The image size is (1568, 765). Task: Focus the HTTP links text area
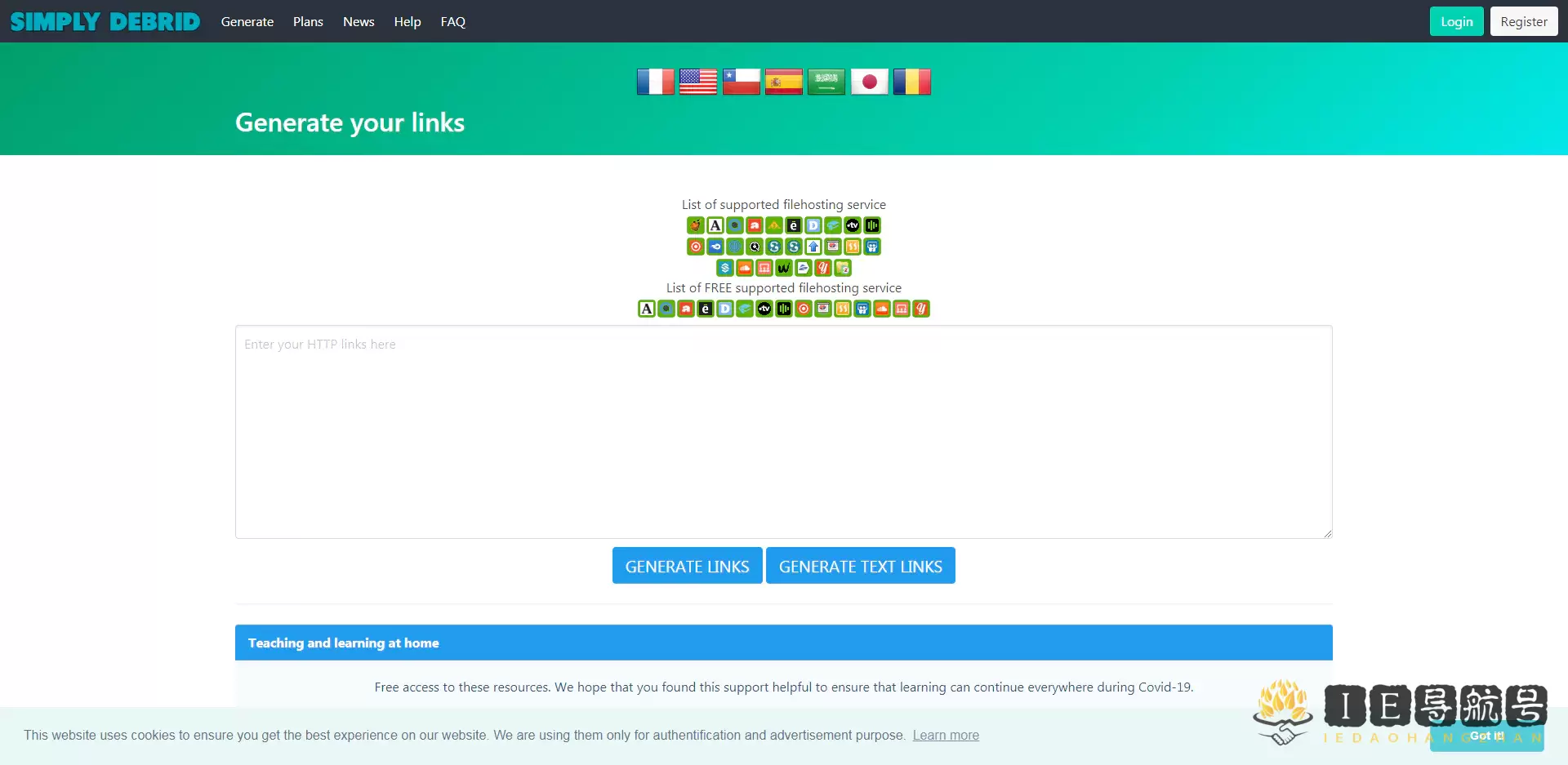coord(783,432)
